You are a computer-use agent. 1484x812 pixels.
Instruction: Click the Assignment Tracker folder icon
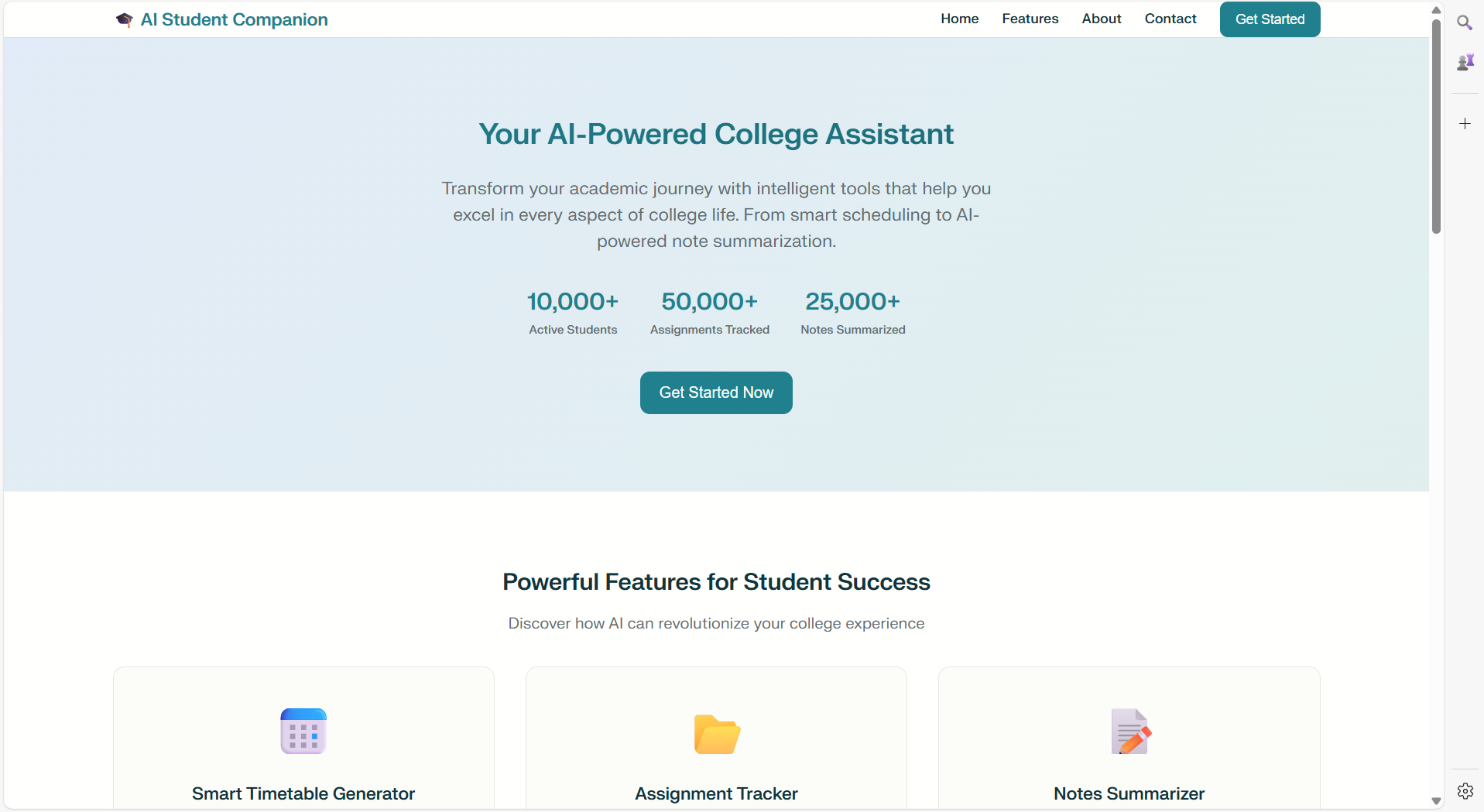pyautogui.click(x=717, y=734)
